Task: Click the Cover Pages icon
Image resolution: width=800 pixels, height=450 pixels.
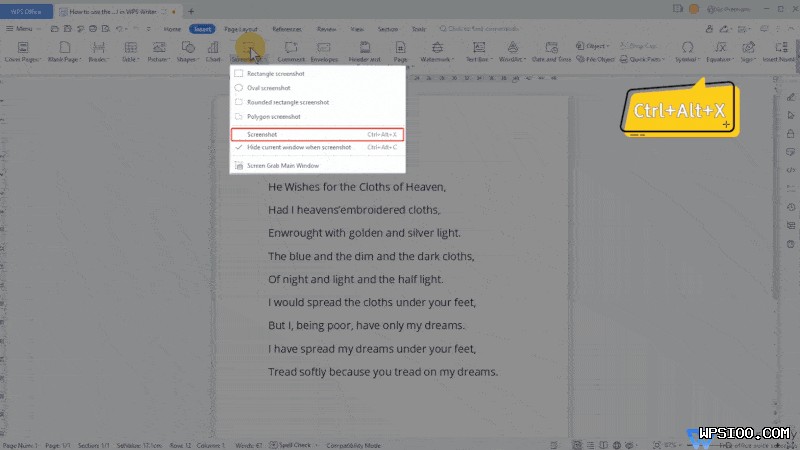Action: [23, 47]
